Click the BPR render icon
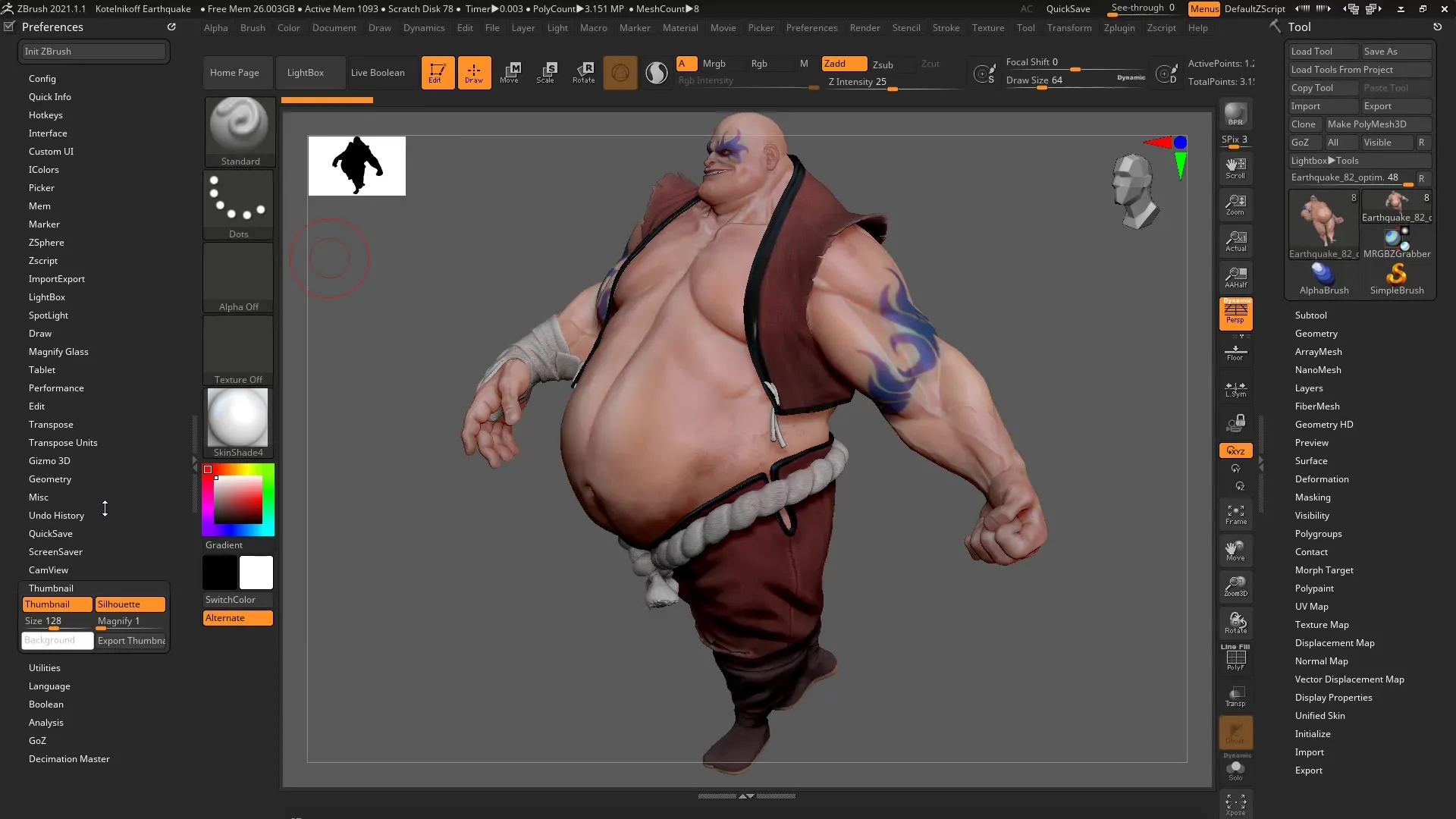This screenshot has height=819, width=1456. 1235,115
